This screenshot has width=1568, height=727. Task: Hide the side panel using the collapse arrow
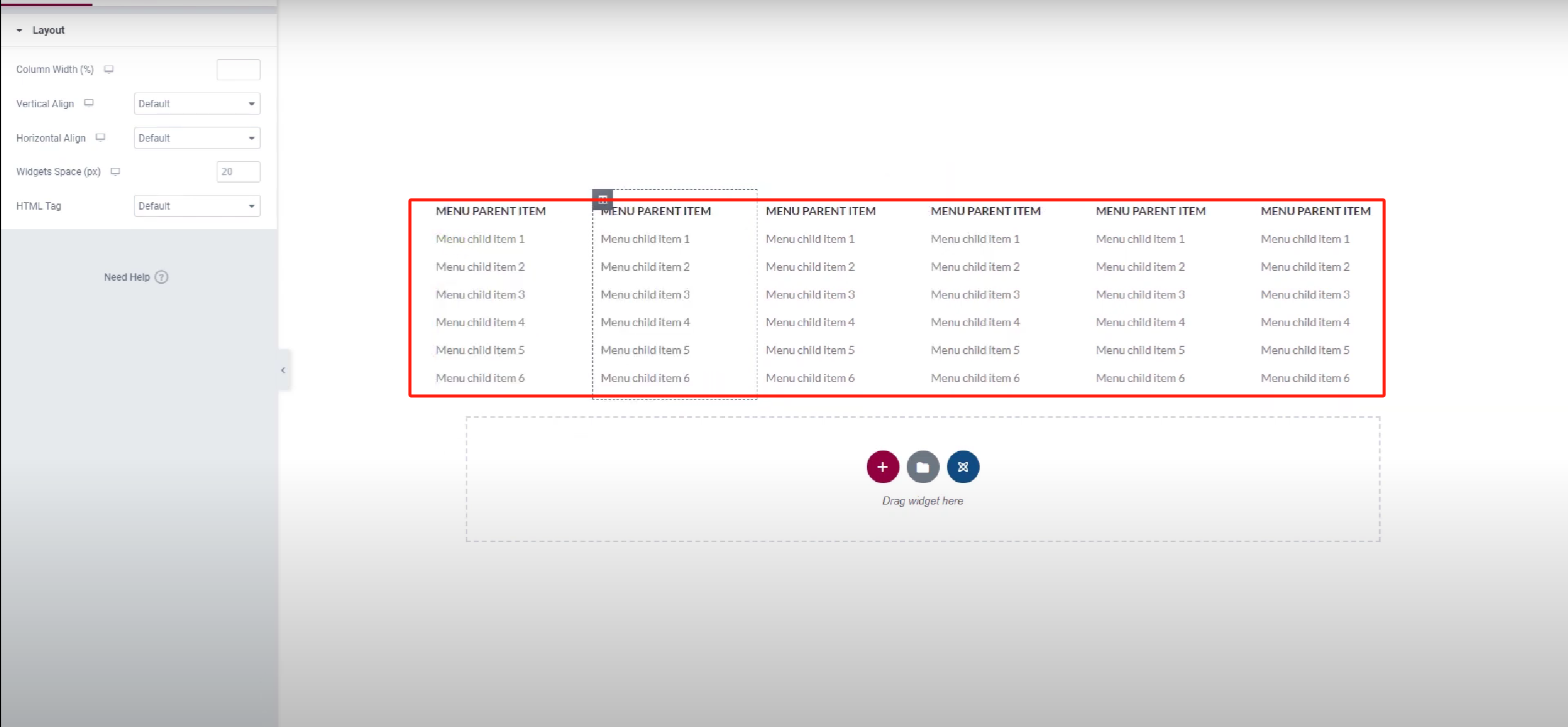click(283, 370)
